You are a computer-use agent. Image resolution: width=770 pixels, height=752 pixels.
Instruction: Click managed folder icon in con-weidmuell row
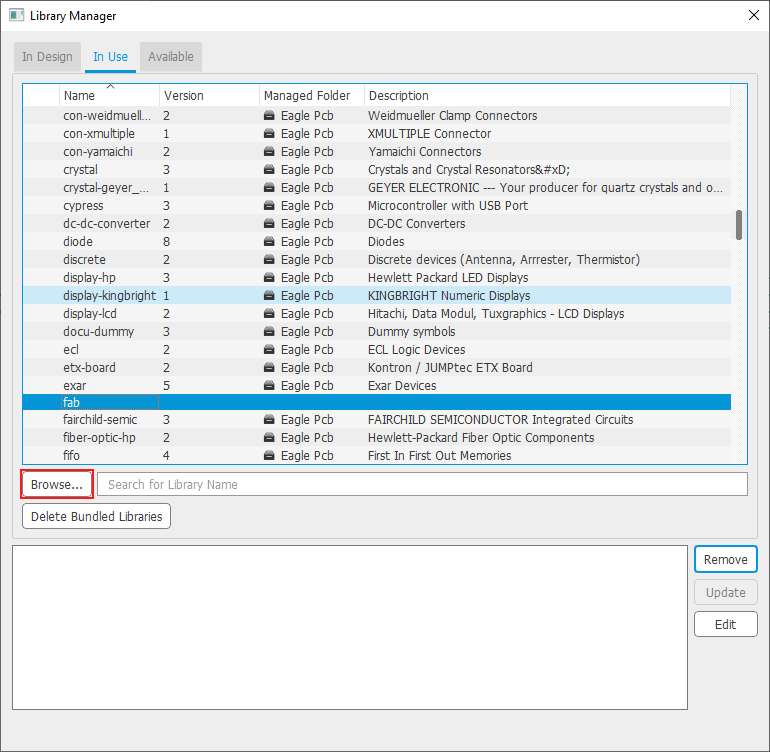pyautogui.click(x=269, y=115)
